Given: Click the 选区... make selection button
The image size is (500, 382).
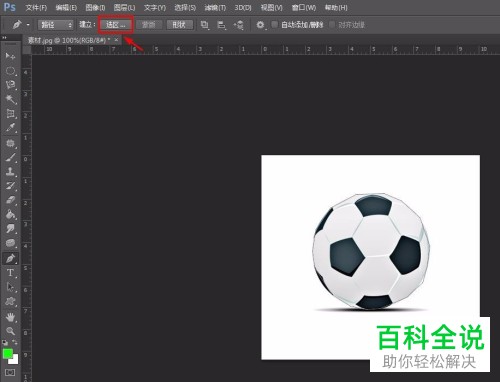Looking at the screenshot, I should click(116, 25).
